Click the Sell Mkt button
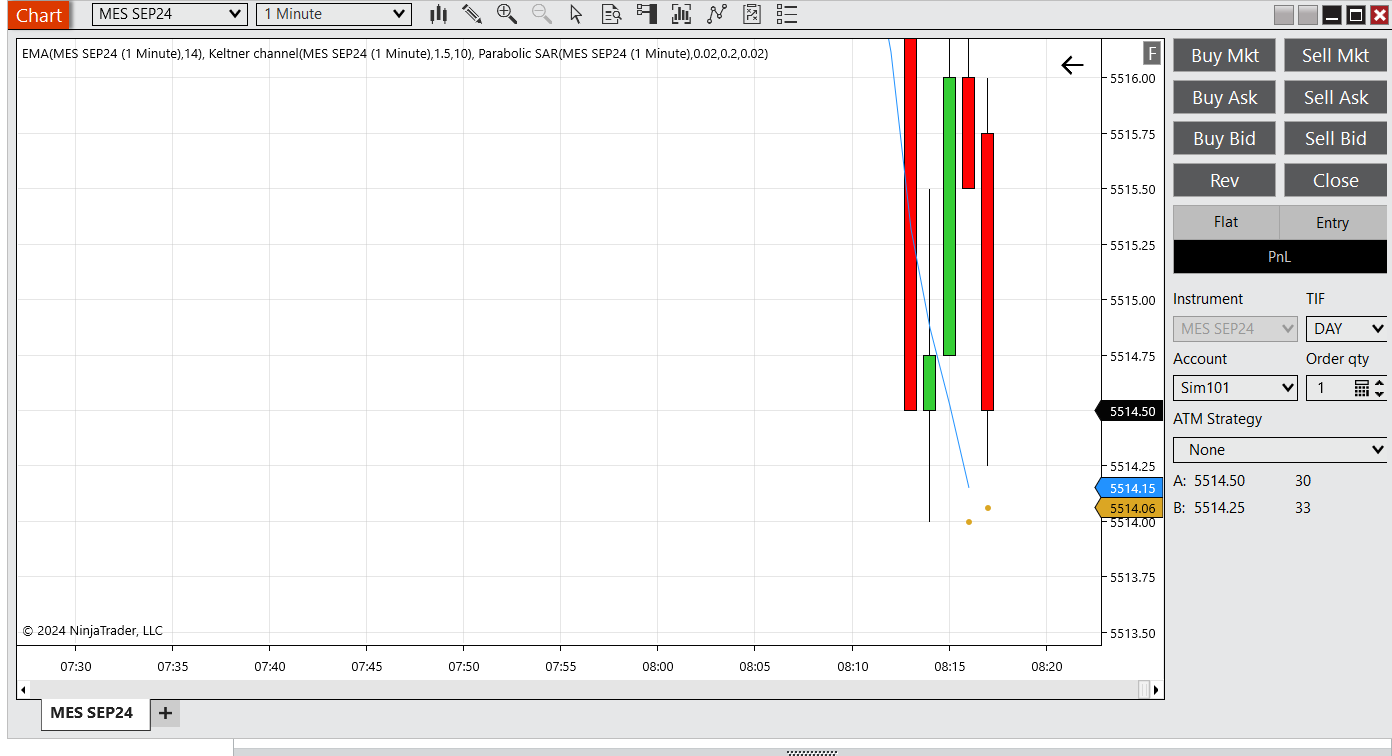The width and height of the screenshot is (1392, 756). [x=1336, y=56]
